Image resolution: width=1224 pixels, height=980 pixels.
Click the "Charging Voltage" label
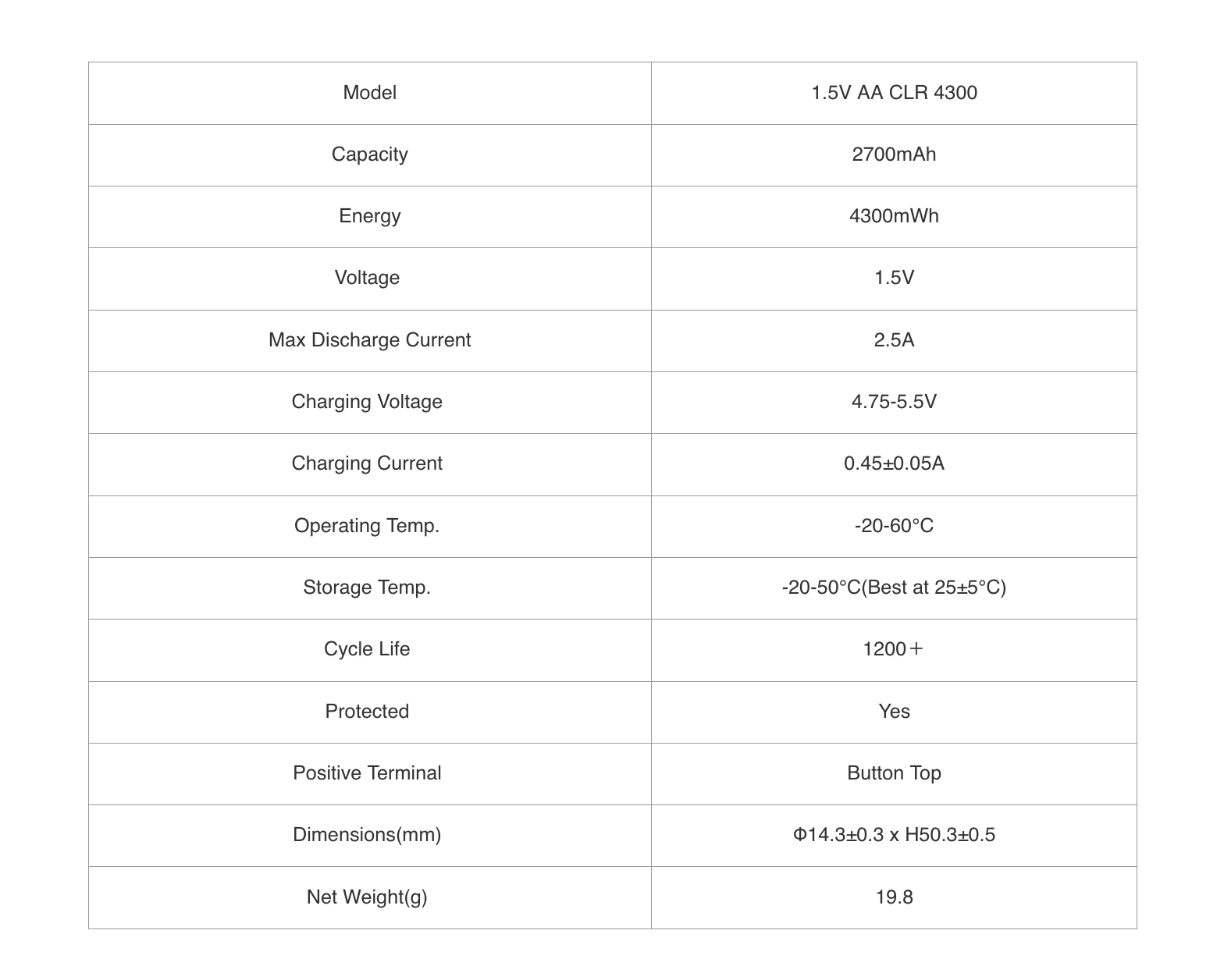pyautogui.click(x=367, y=402)
